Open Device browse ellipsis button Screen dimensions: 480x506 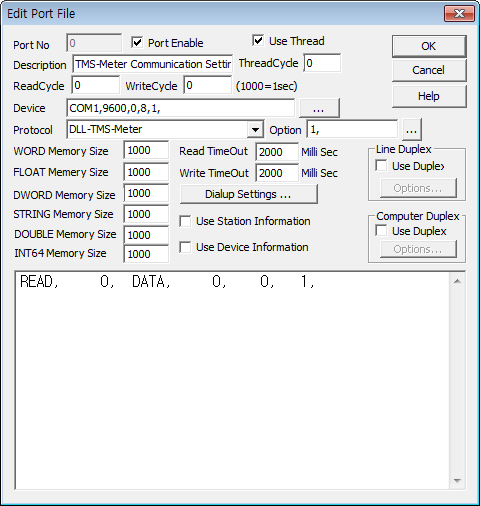[319, 108]
